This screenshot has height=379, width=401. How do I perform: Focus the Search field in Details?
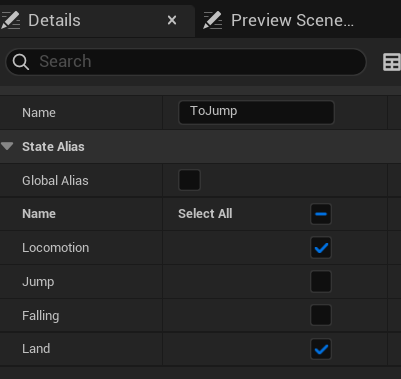coord(186,62)
